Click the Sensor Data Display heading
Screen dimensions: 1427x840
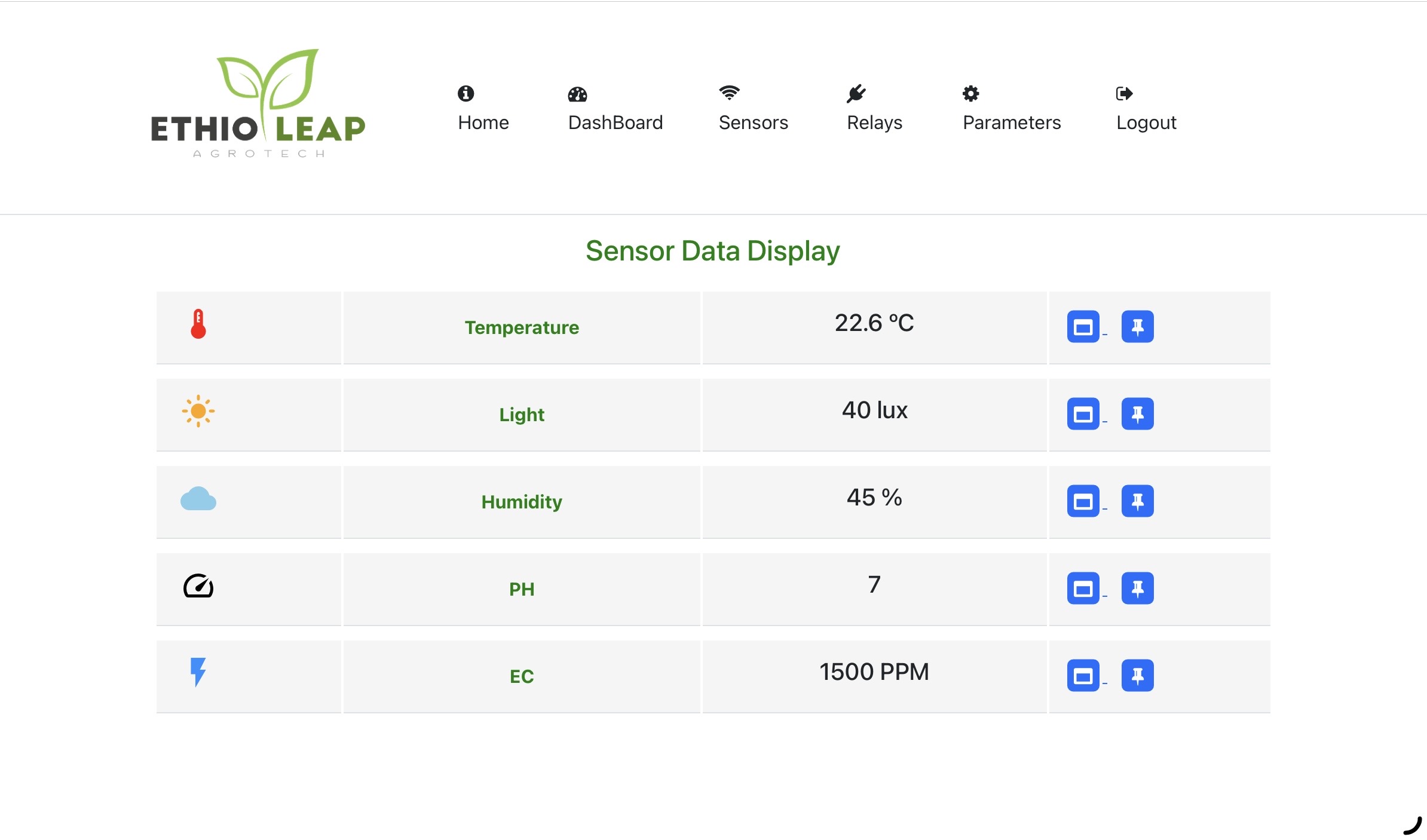click(713, 251)
